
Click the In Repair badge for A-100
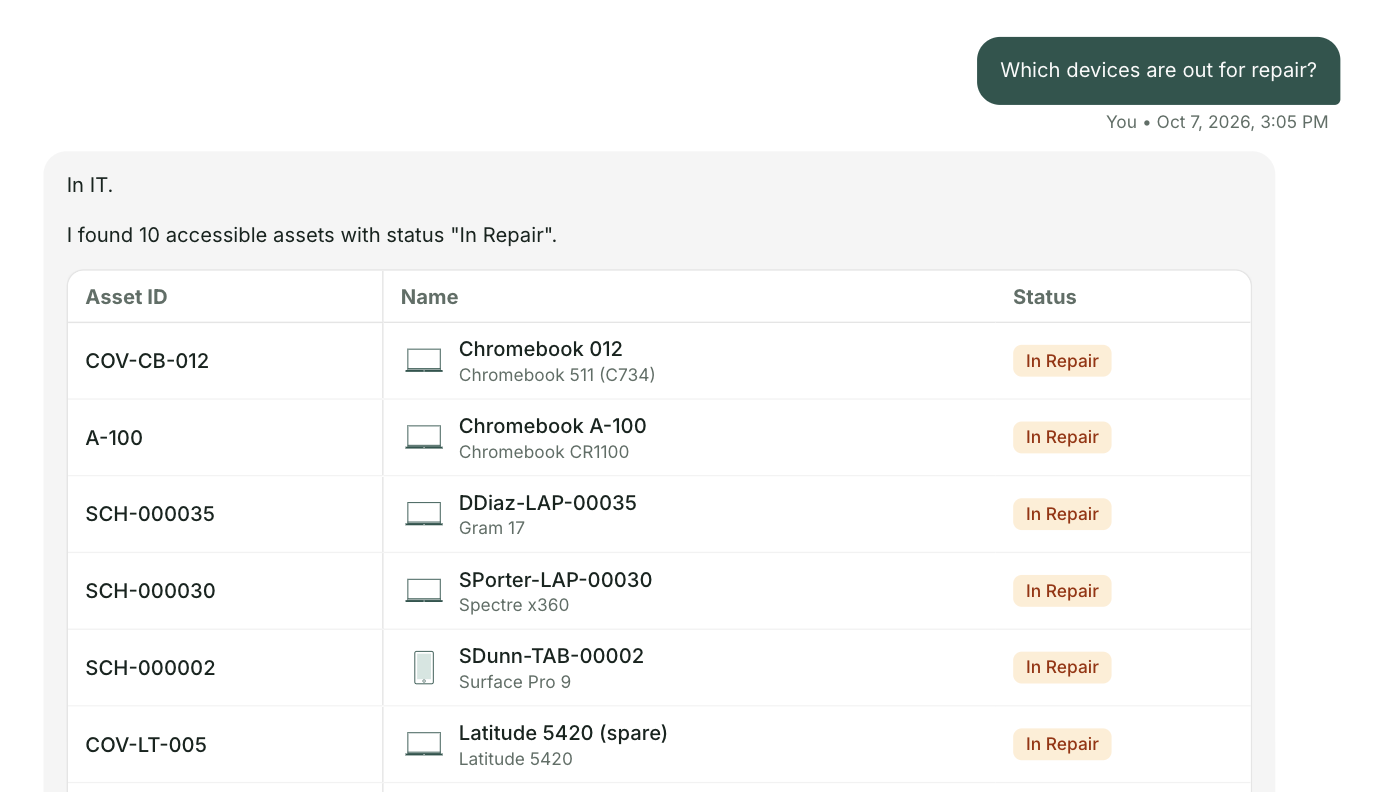[x=1062, y=437]
